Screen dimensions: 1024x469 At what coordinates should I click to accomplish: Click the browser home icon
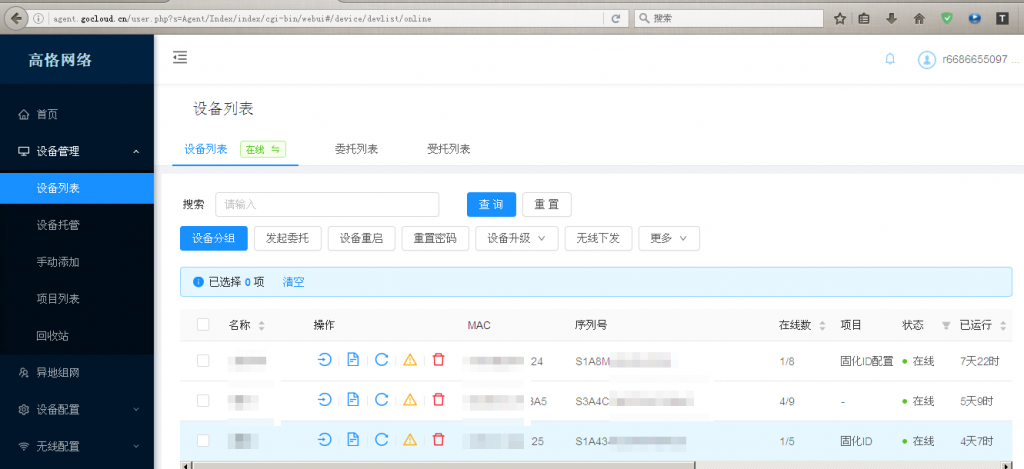pos(918,18)
